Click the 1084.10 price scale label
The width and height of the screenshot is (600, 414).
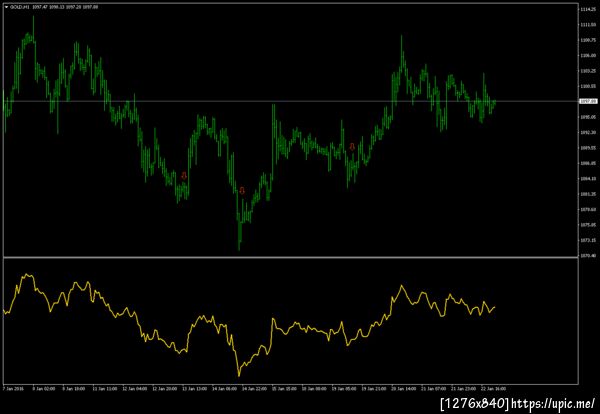point(588,178)
